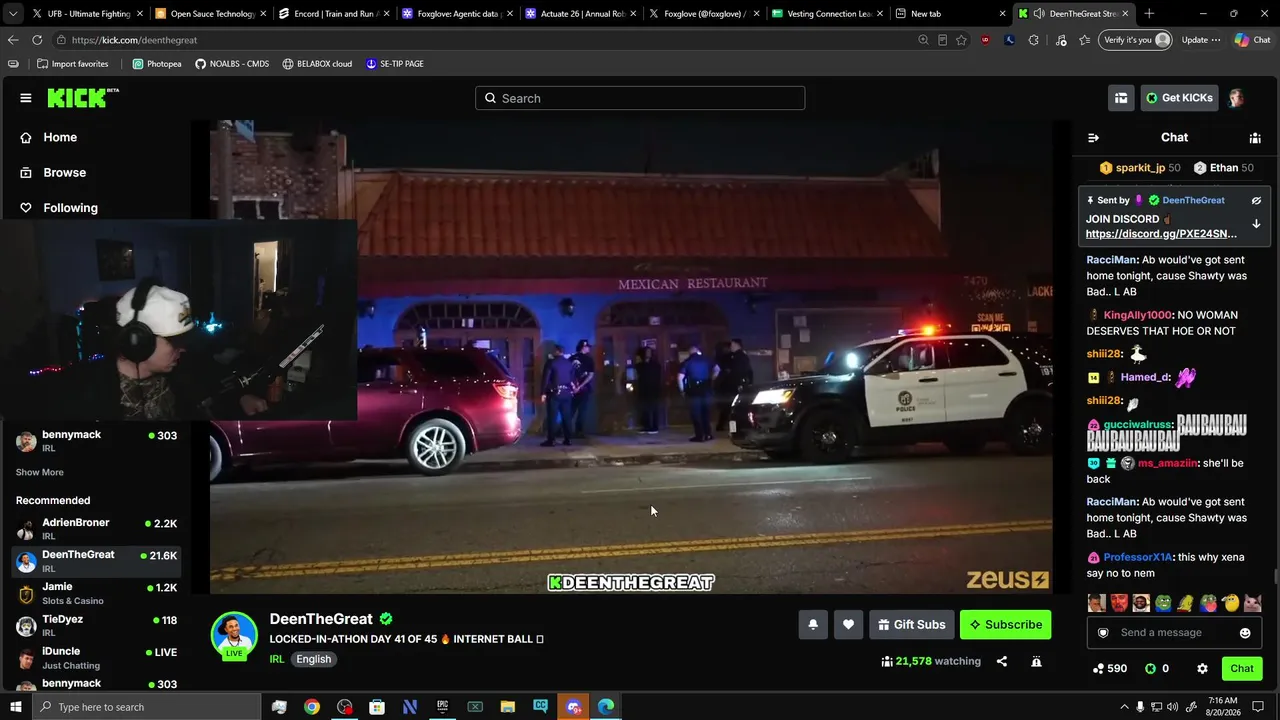
Task: Switch to the Encord Train and Run tab
Action: point(334,14)
